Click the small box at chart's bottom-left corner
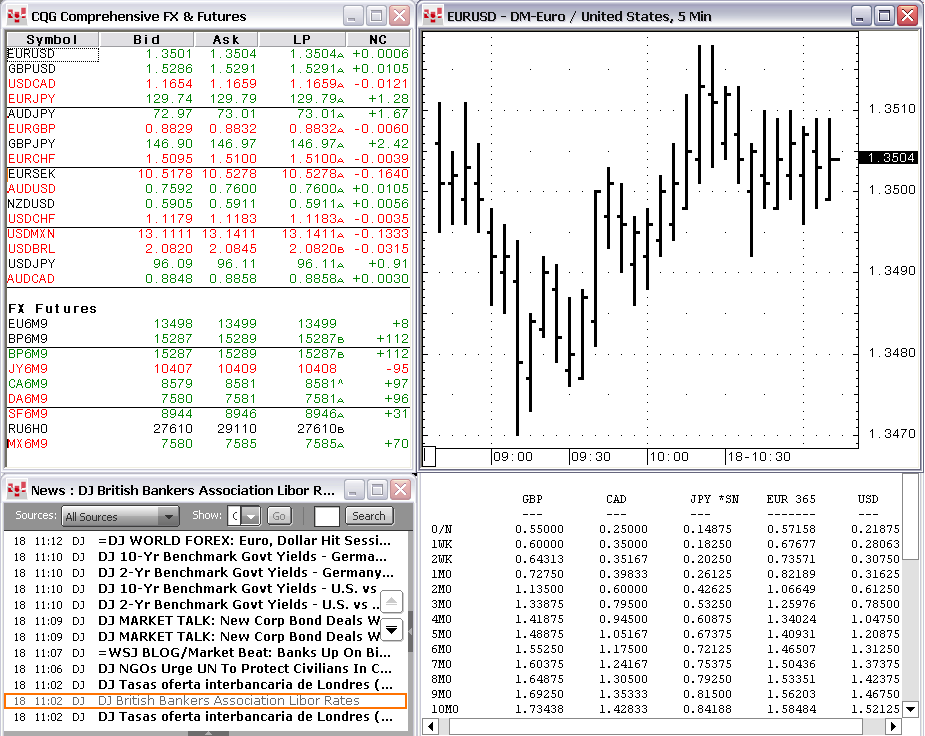Screen dimensions: 925x736 pyautogui.click(x=429, y=457)
